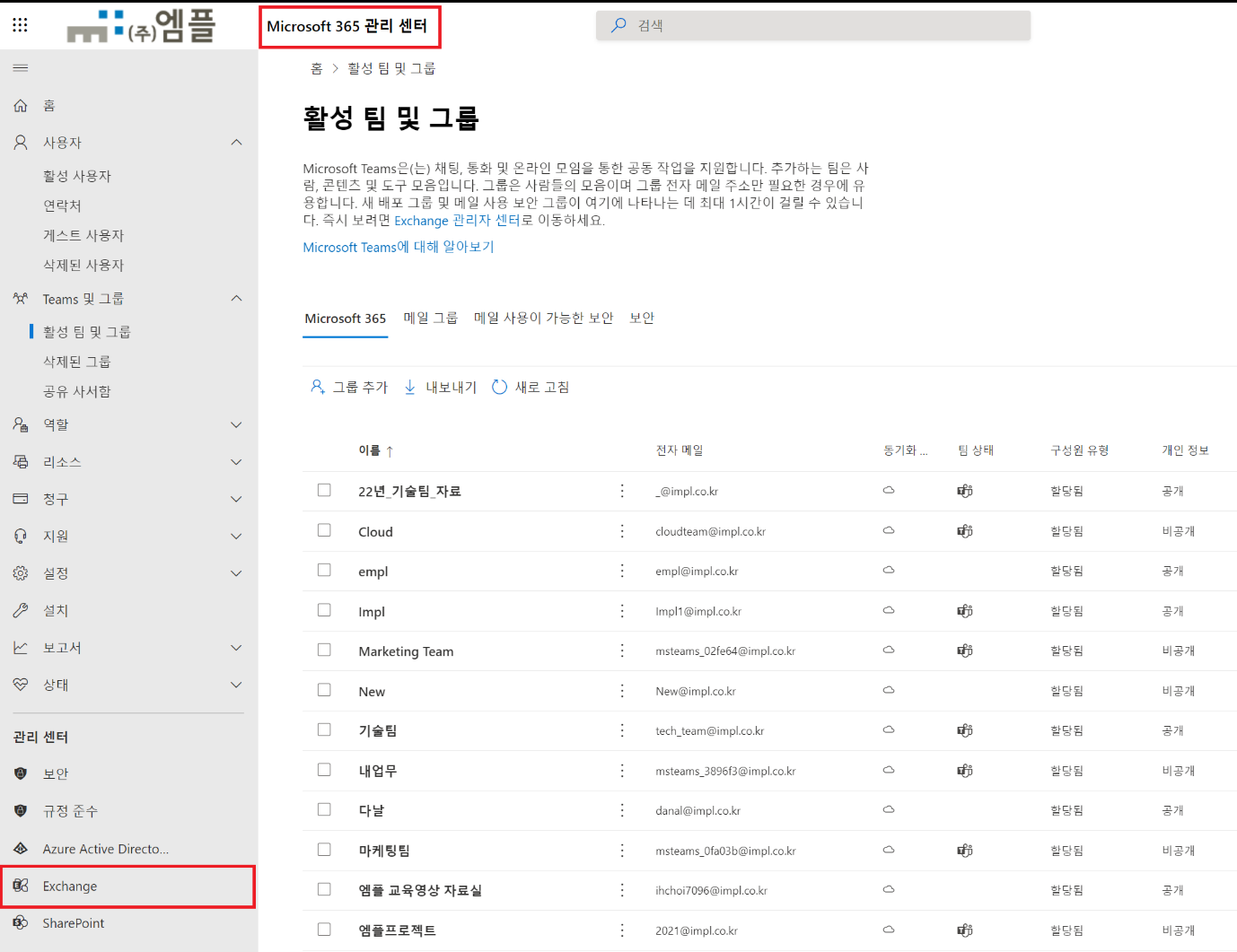Open more actions for 다날 row
The width and height of the screenshot is (1237, 952).
point(622,810)
